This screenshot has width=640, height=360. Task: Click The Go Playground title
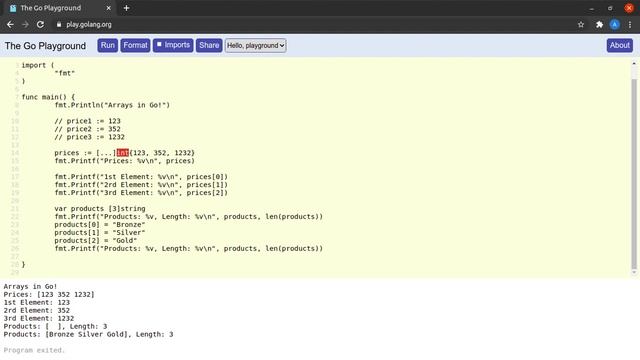(45, 46)
